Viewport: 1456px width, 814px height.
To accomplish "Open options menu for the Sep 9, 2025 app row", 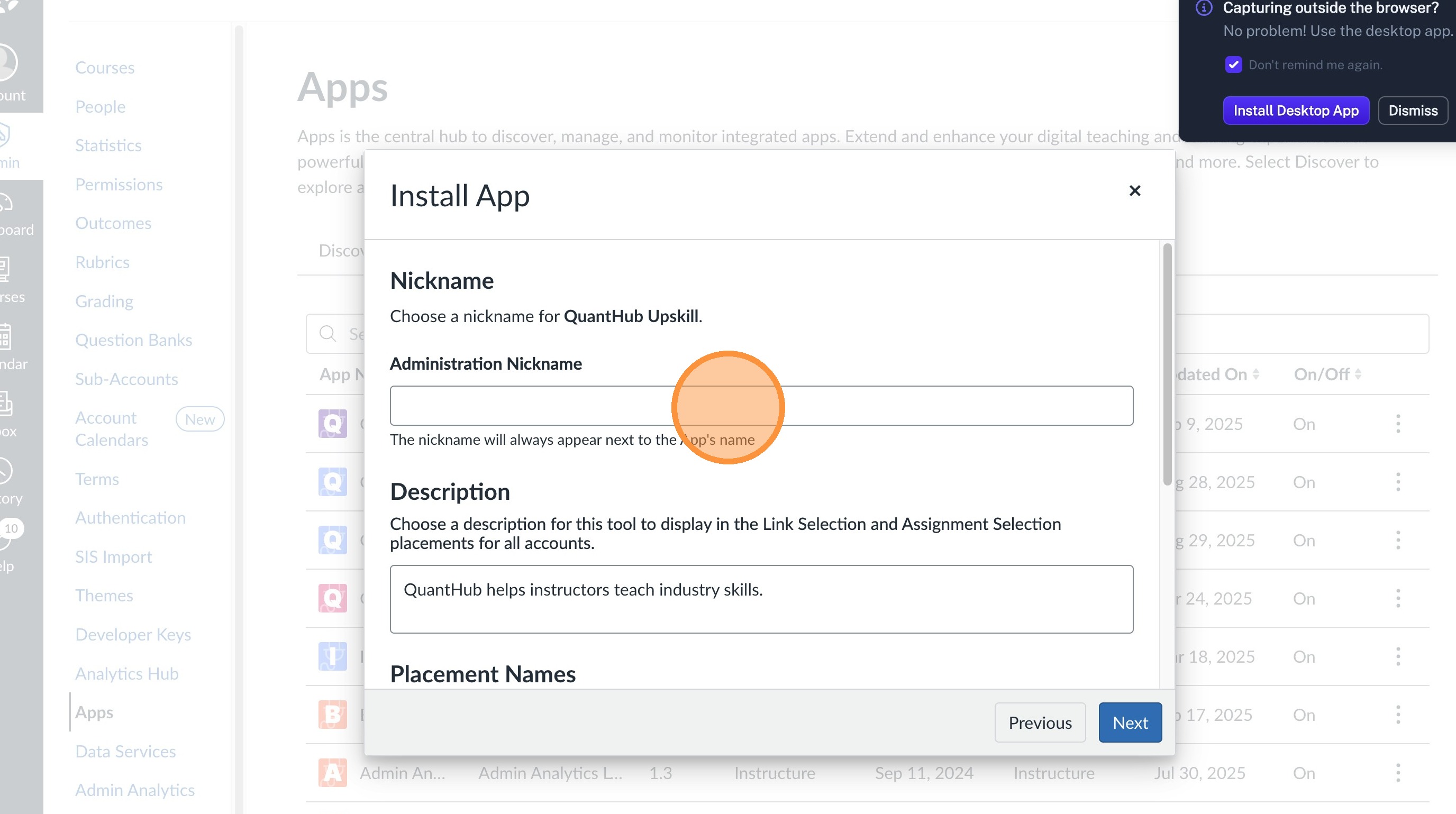I will pos(1398,424).
